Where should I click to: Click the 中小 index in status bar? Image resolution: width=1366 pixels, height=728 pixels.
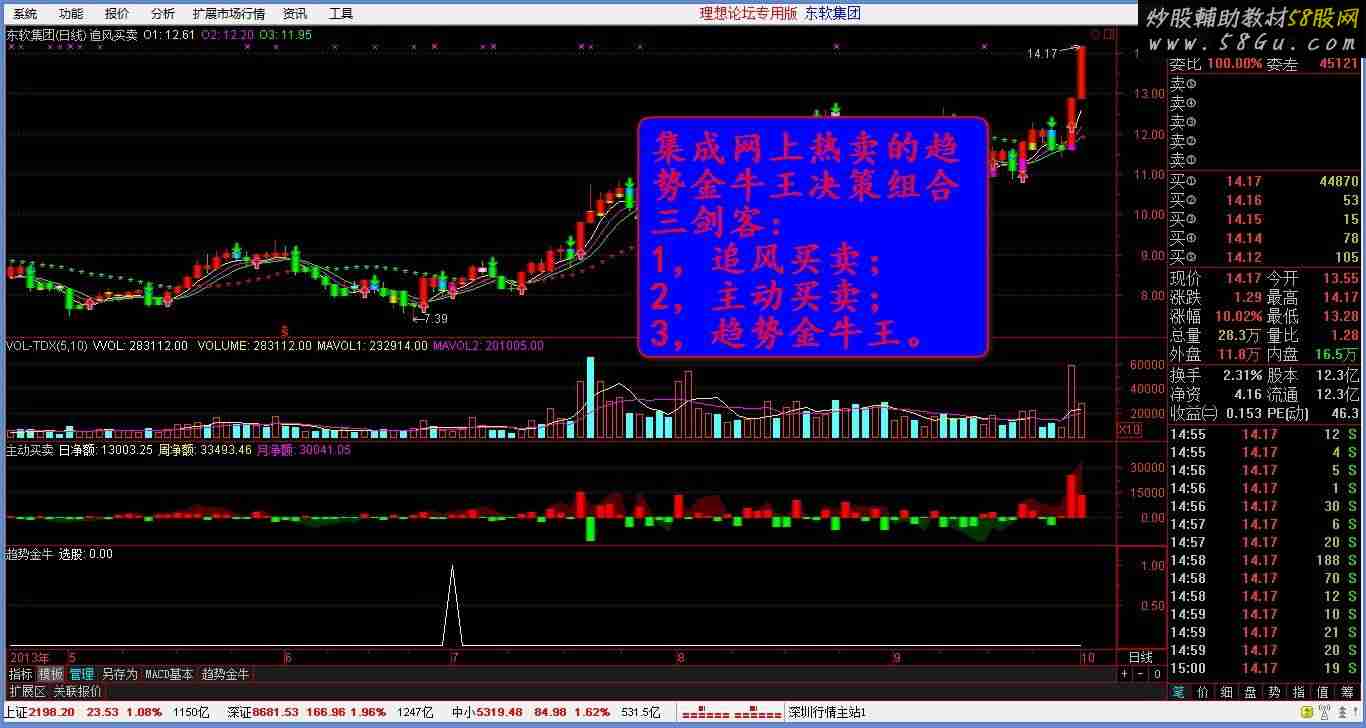556,712
